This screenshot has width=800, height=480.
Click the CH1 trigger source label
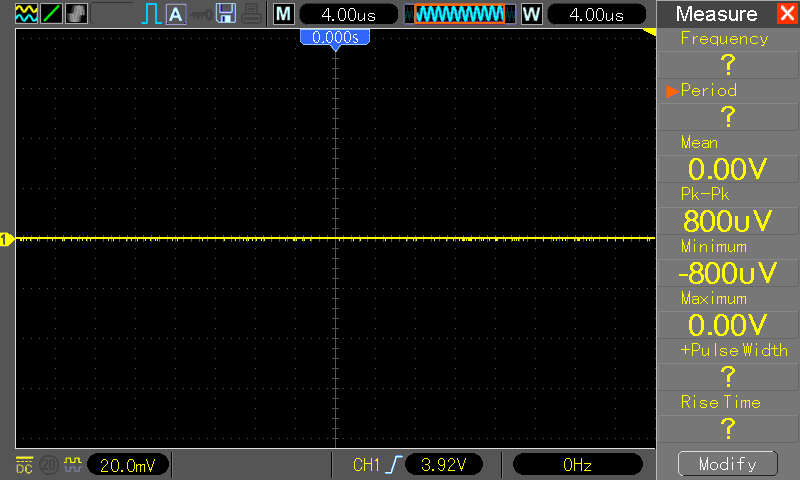[366, 465]
